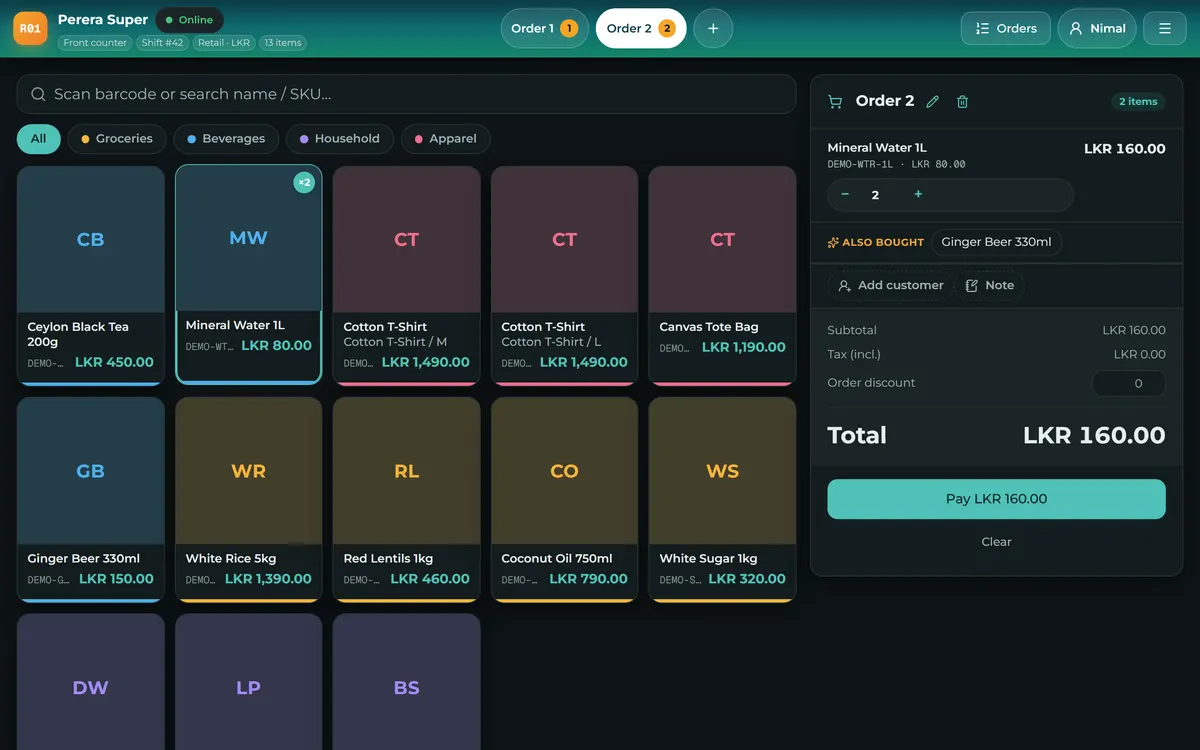Screen dimensions: 1200x750
Task: Click the sparkle icon beside Also Bought
Action: [833, 242]
